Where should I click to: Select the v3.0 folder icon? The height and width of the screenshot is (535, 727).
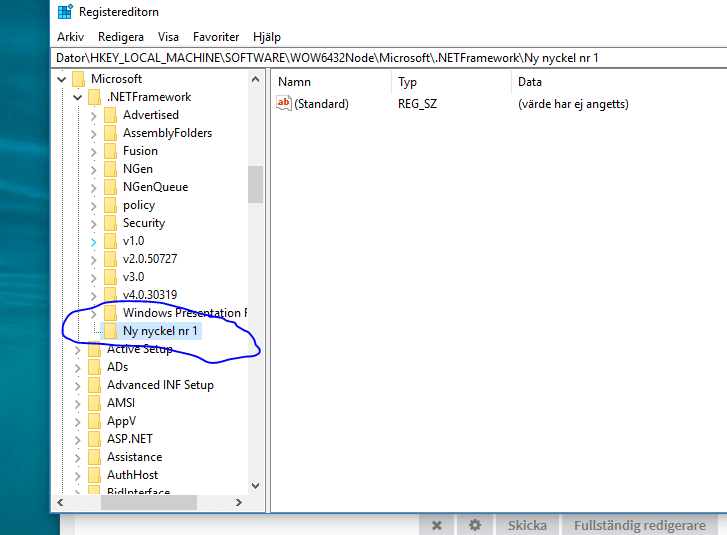point(110,277)
